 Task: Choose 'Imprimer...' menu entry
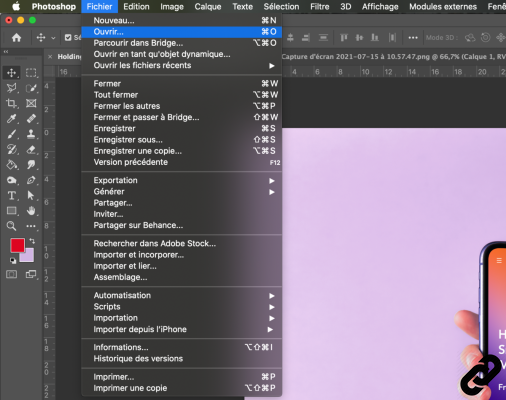pyautogui.click(x=182, y=377)
